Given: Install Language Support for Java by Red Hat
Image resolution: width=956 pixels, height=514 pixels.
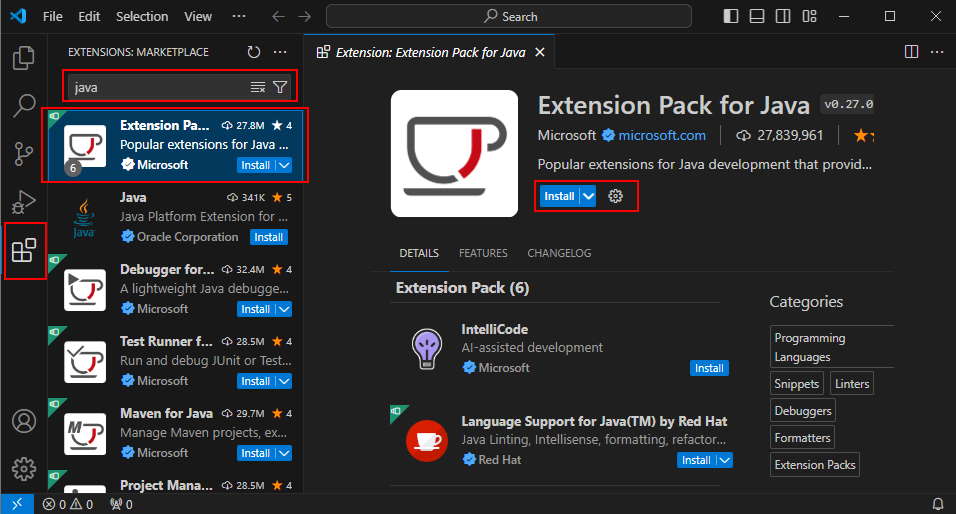Looking at the screenshot, I should [696, 460].
